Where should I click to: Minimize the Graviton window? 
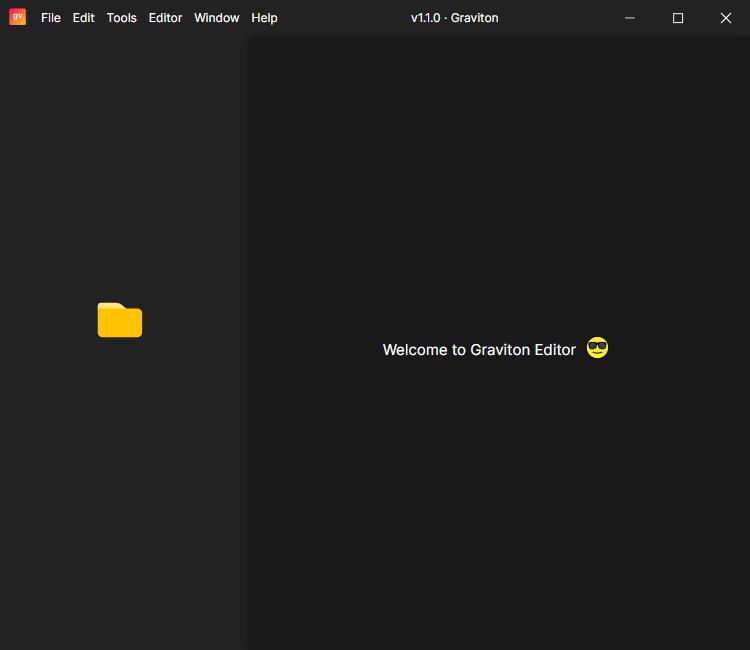pyautogui.click(x=630, y=18)
